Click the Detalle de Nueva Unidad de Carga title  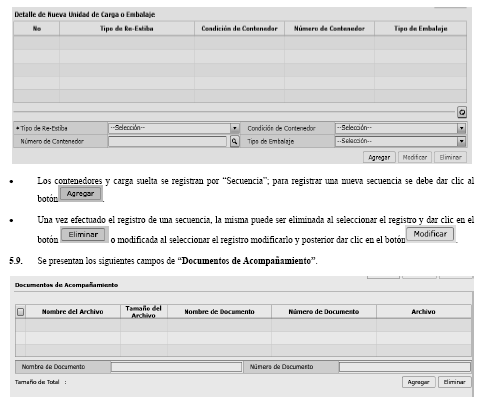[85, 15]
